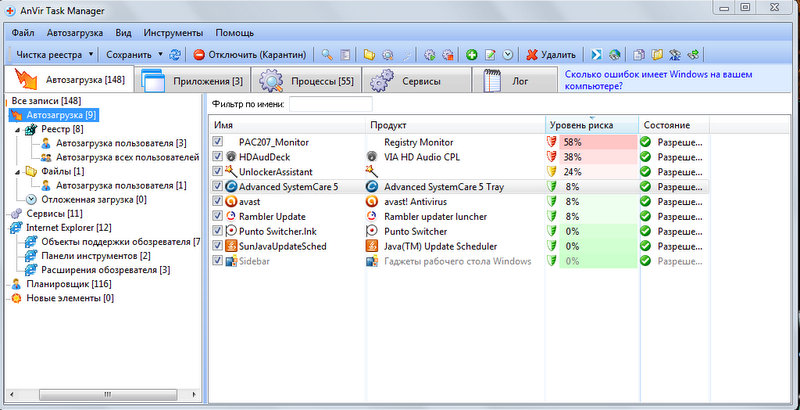Select Internet Explorer [12] tree item
Screen dimensions: 800x410
point(69,227)
